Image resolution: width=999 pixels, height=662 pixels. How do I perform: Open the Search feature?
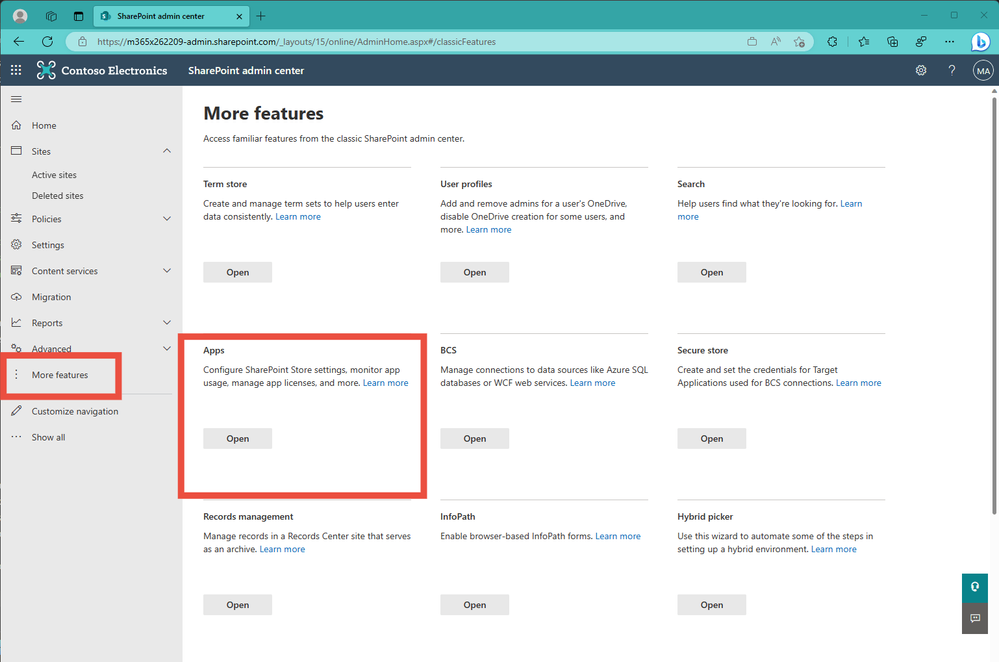pyautogui.click(x=712, y=272)
